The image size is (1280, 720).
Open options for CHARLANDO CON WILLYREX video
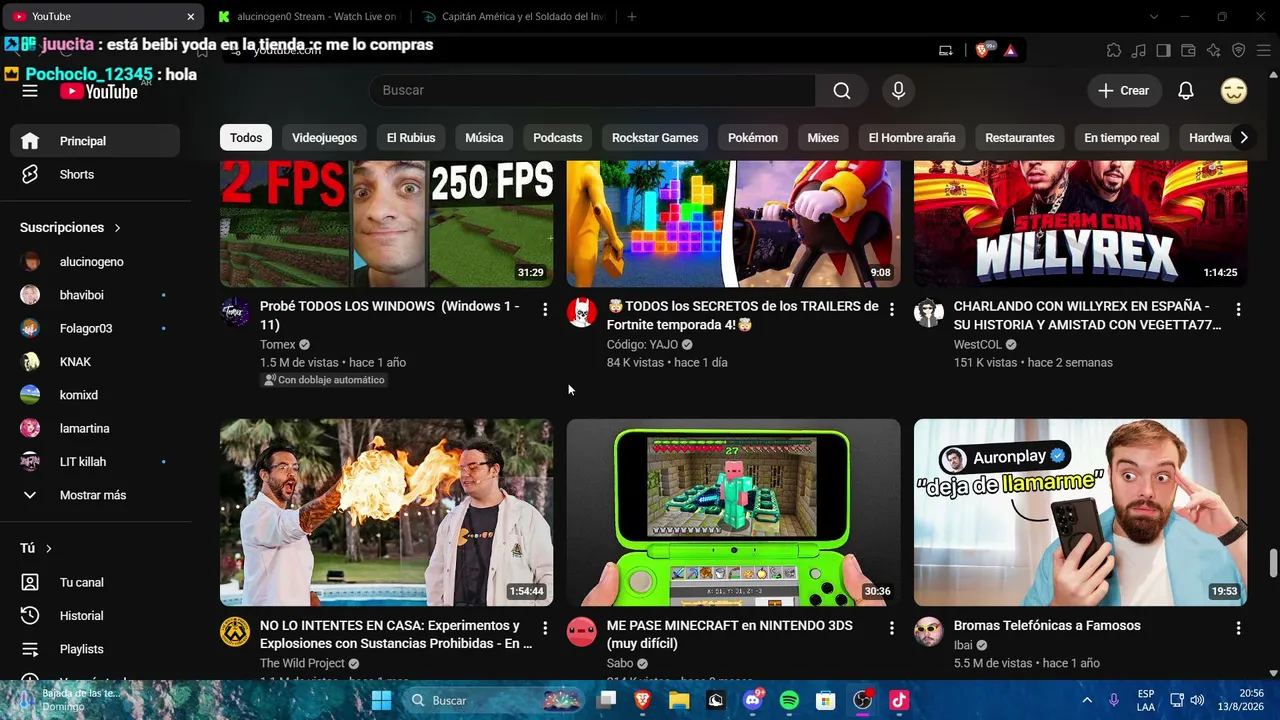[x=1239, y=310]
